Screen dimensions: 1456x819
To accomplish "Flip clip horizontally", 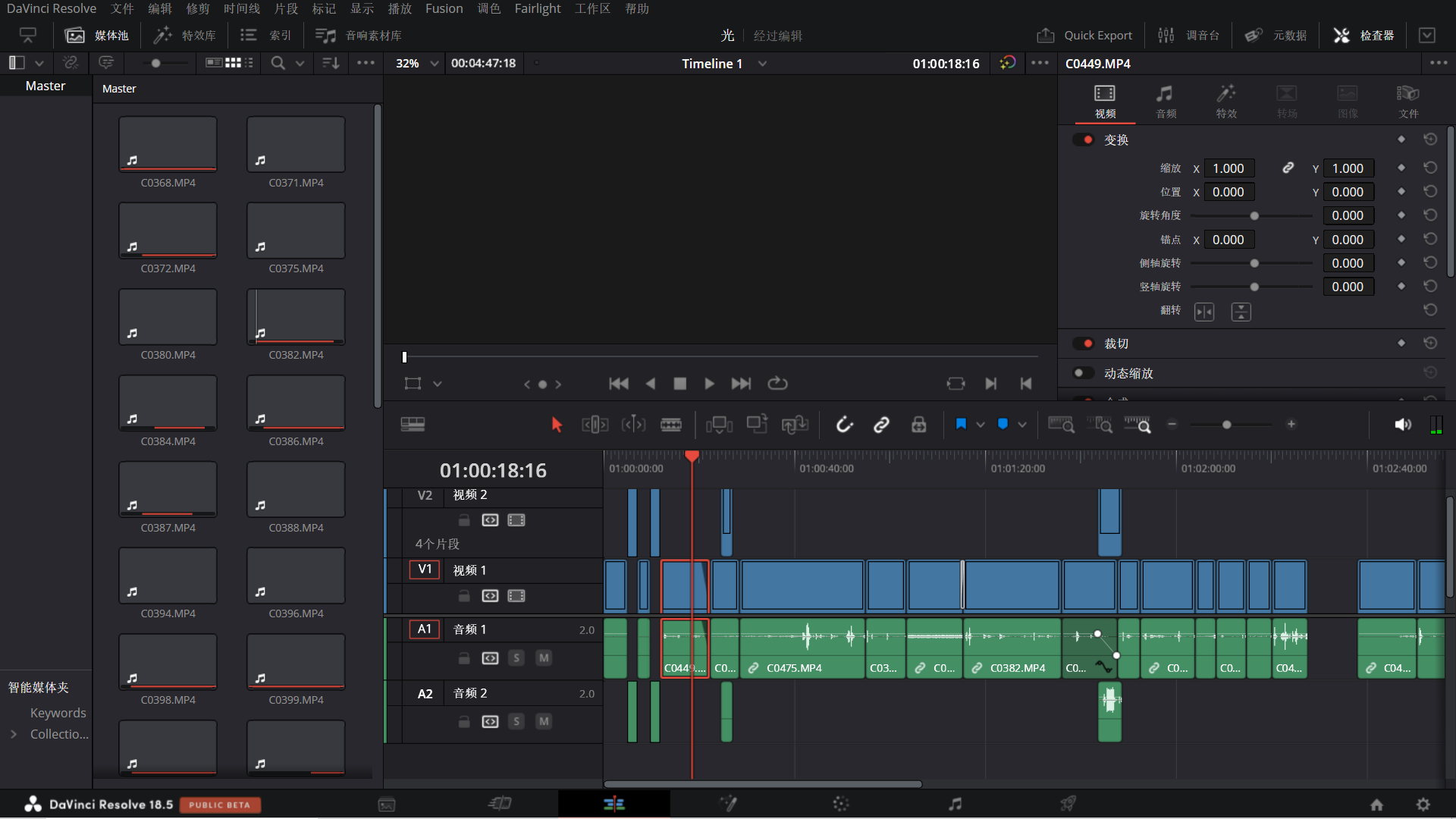I will 1204,312.
